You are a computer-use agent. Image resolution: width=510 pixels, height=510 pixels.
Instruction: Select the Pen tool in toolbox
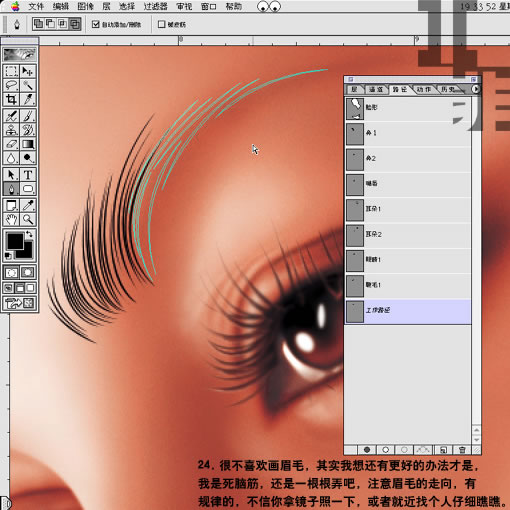pyautogui.click(x=11, y=189)
